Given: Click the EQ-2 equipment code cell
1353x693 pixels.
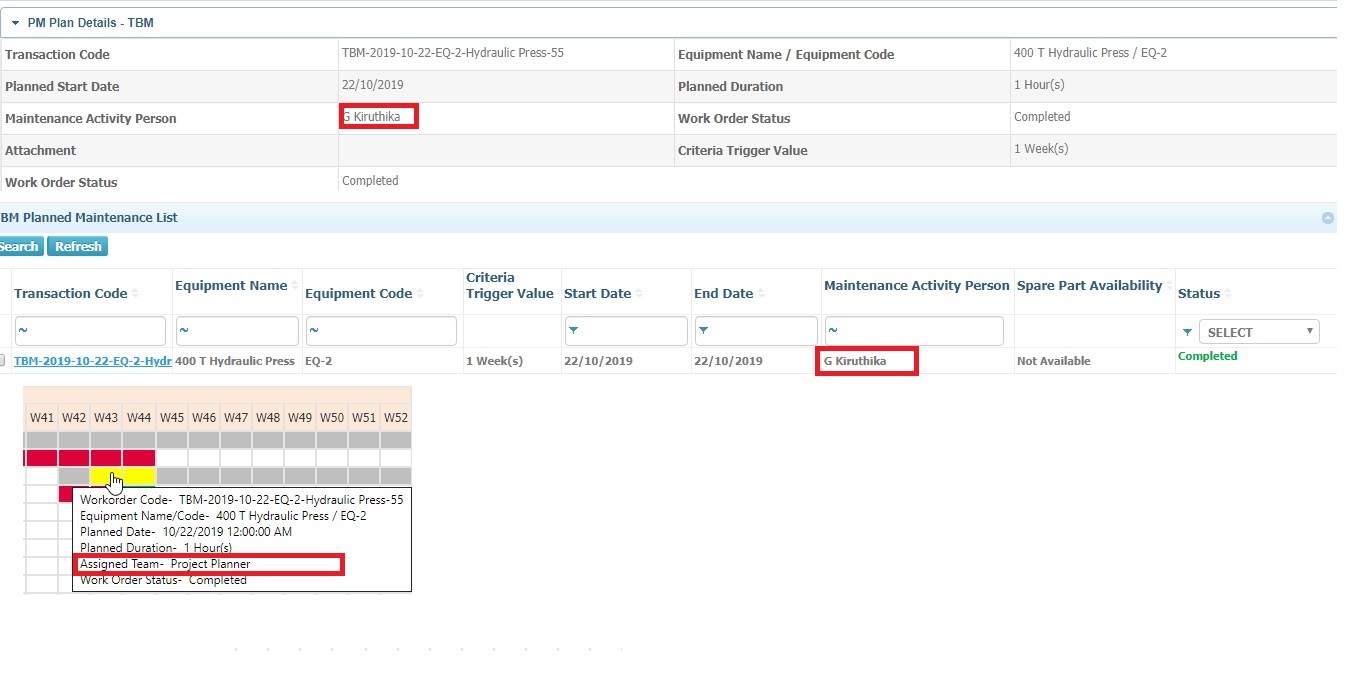Looking at the screenshot, I should click(x=319, y=361).
